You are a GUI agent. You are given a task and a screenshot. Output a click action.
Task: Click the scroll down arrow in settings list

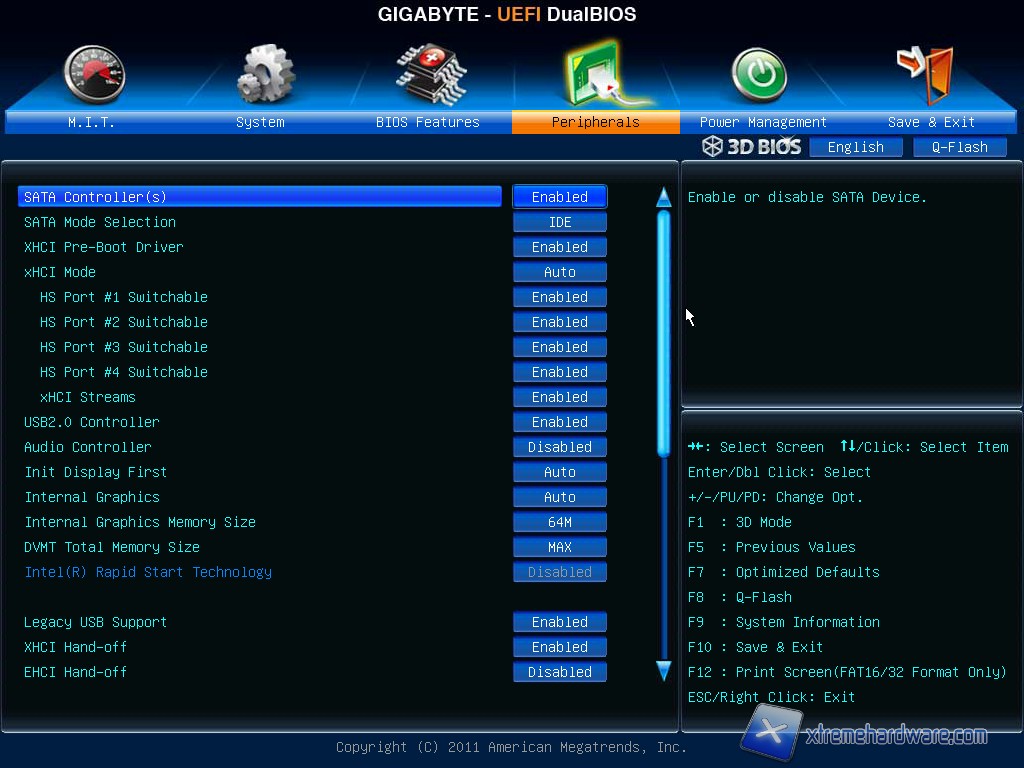[x=663, y=671]
